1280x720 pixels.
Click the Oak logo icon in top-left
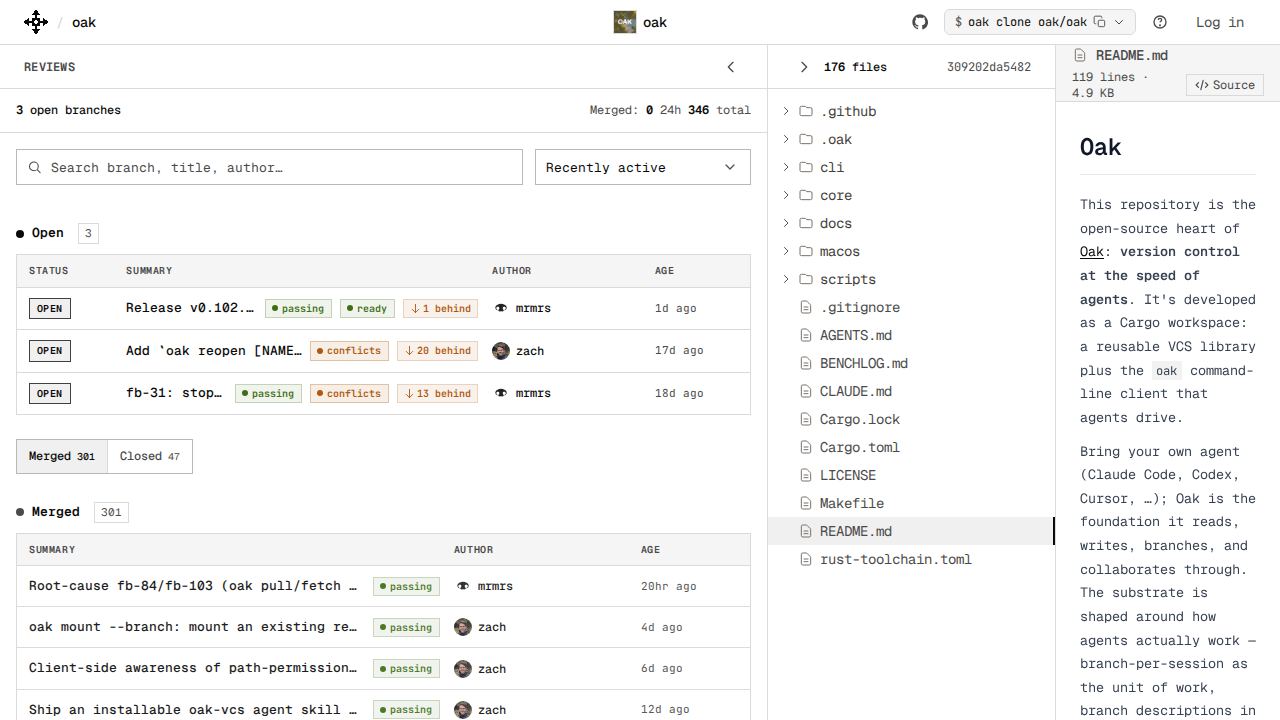36,22
